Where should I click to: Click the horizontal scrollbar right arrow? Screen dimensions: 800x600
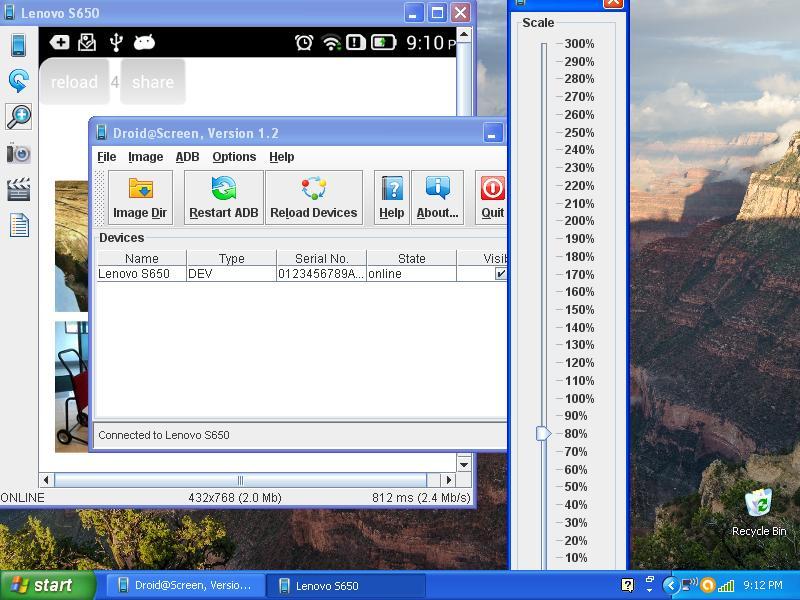click(448, 480)
